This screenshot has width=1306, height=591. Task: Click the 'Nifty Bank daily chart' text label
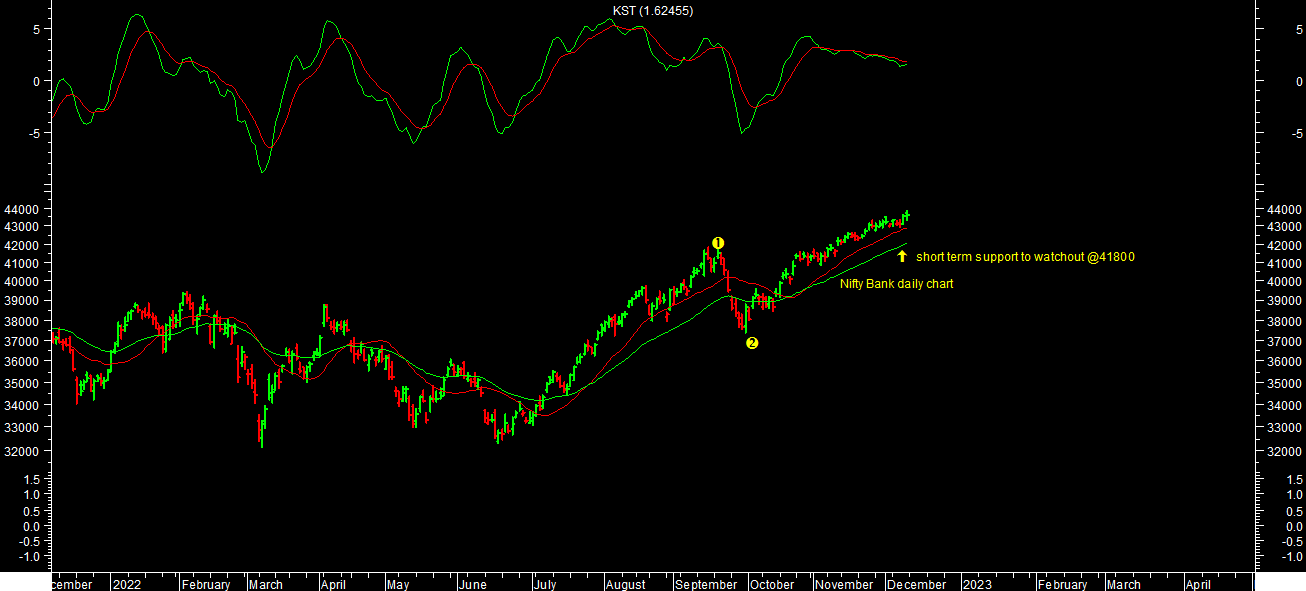tap(896, 284)
